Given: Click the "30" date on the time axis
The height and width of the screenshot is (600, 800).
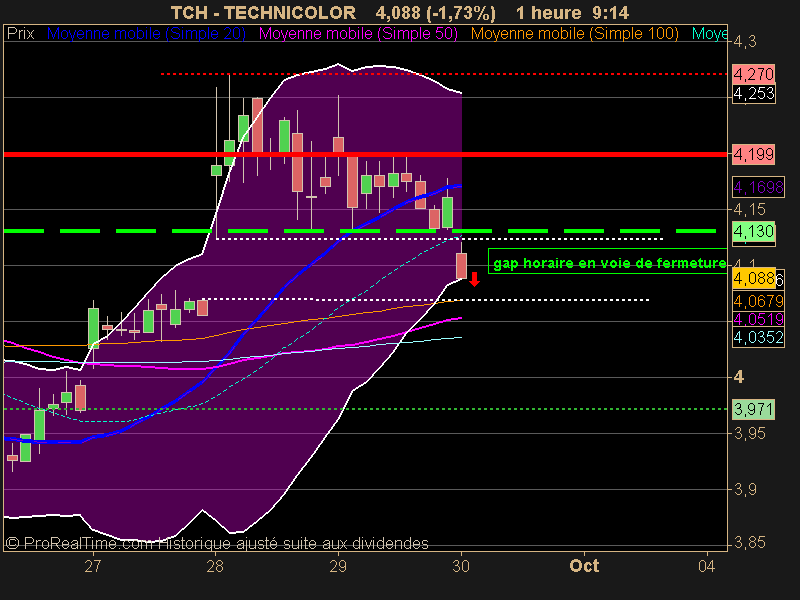Looking at the screenshot, I should click(461, 566).
